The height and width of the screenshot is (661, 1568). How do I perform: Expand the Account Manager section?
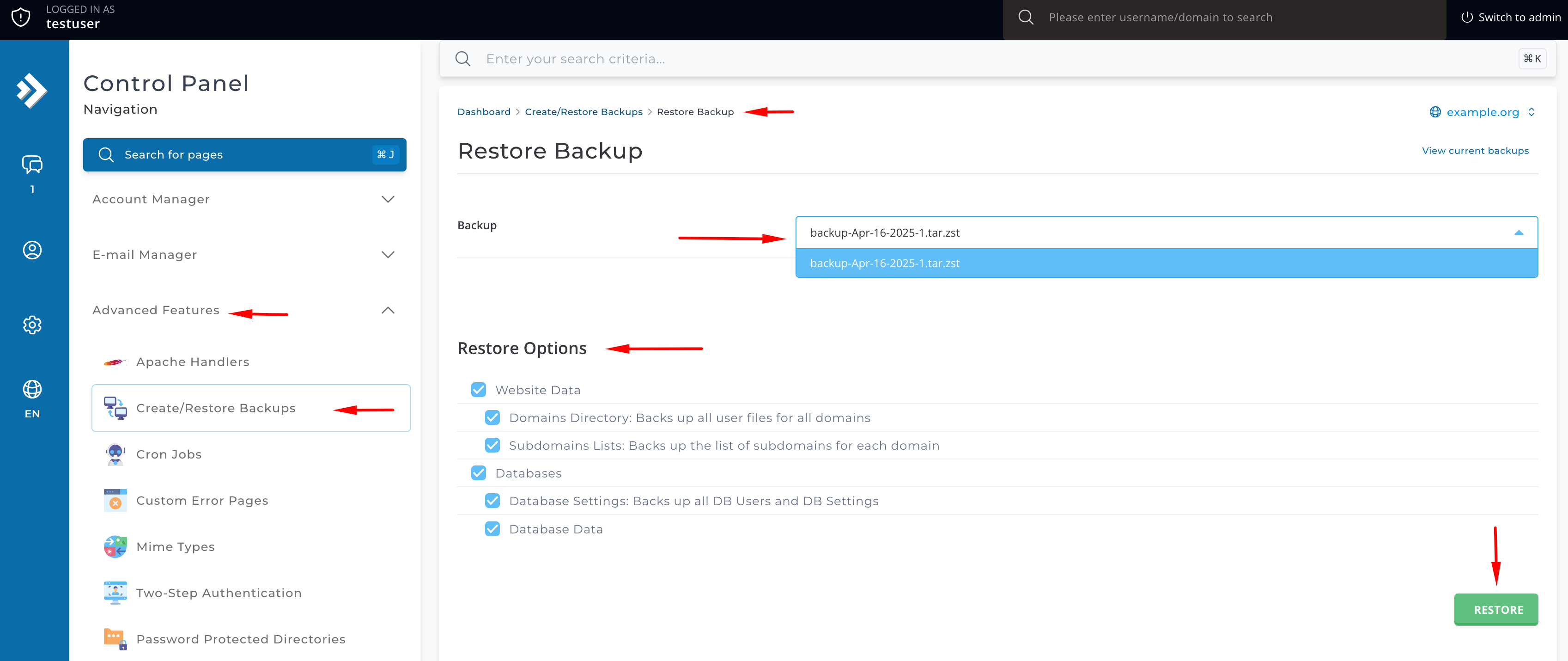click(x=244, y=199)
